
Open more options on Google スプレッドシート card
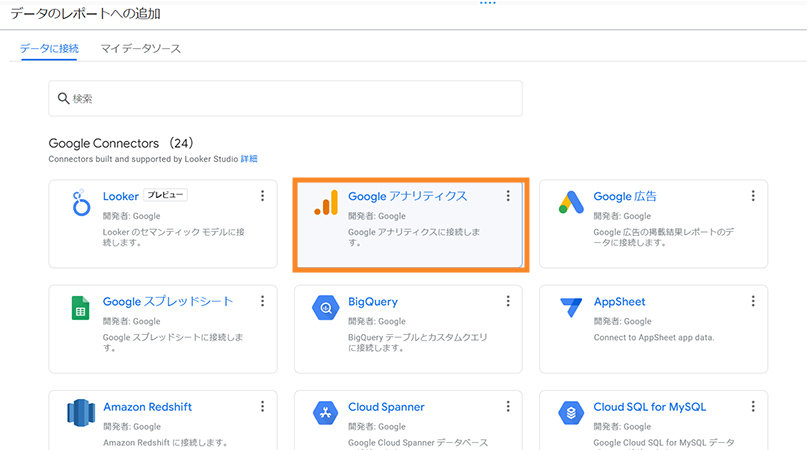coord(262,301)
